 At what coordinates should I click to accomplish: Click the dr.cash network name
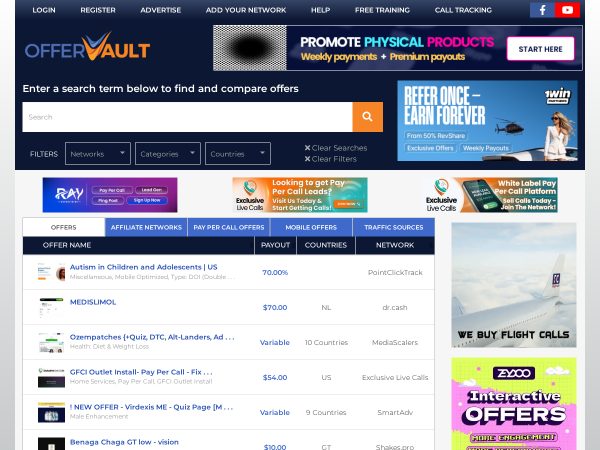(x=395, y=307)
